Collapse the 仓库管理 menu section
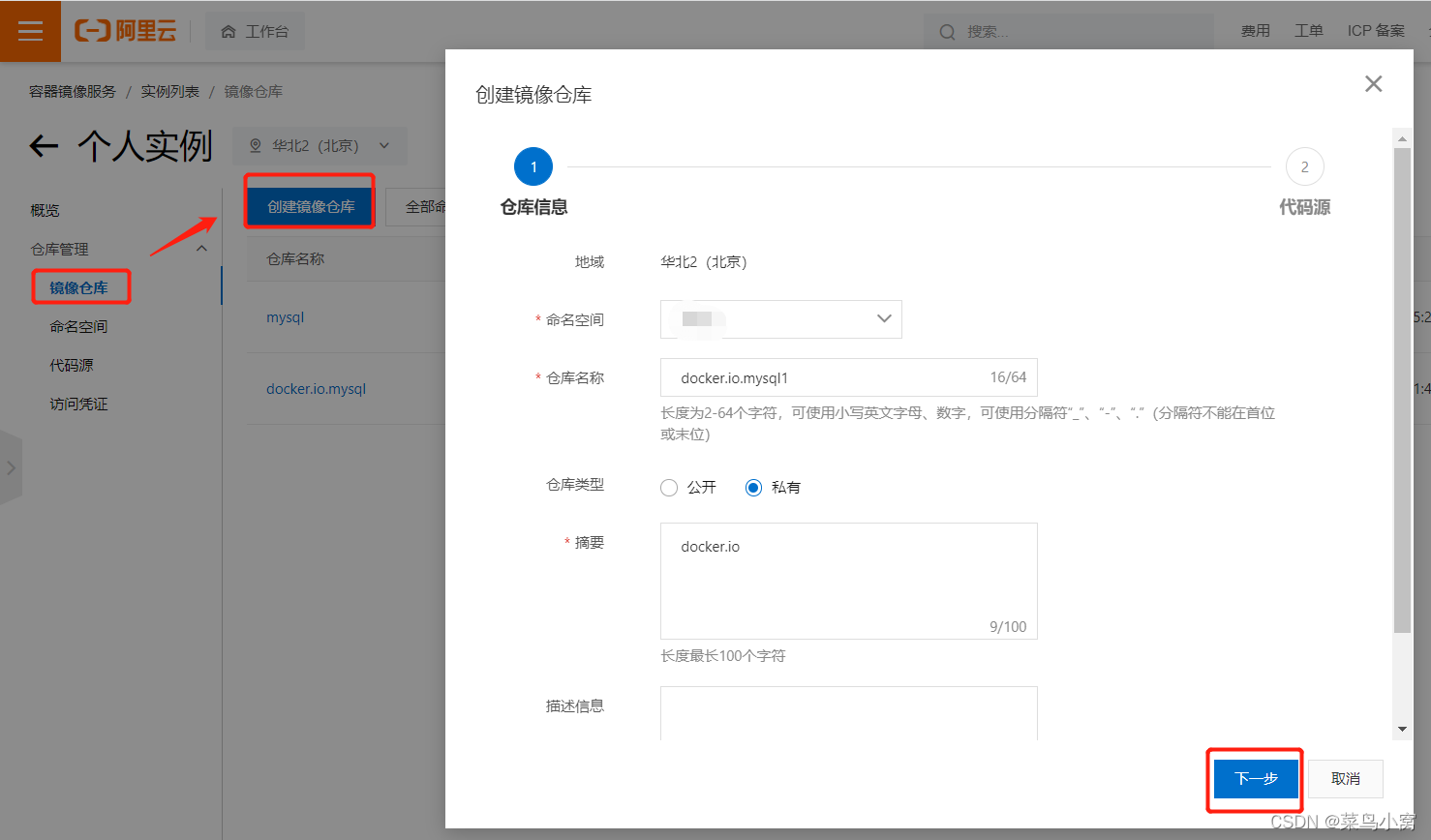This screenshot has width=1431, height=840. point(201,249)
